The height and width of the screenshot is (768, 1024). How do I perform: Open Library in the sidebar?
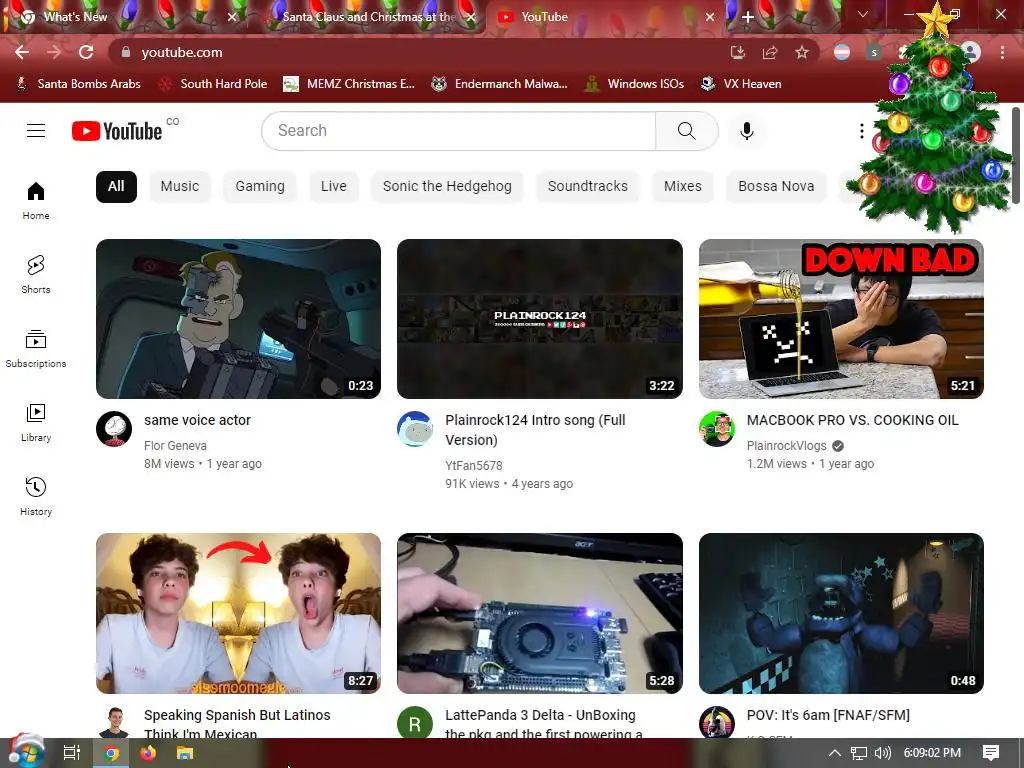pyautogui.click(x=36, y=423)
